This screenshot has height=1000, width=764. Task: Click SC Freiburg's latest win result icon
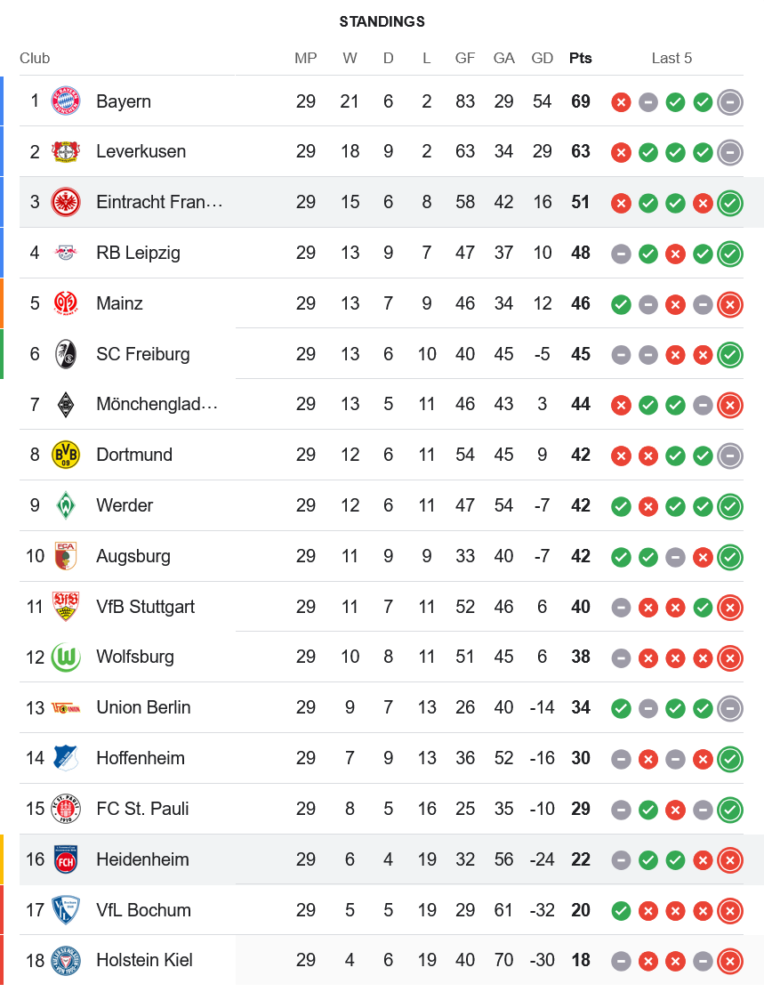click(x=730, y=354)
